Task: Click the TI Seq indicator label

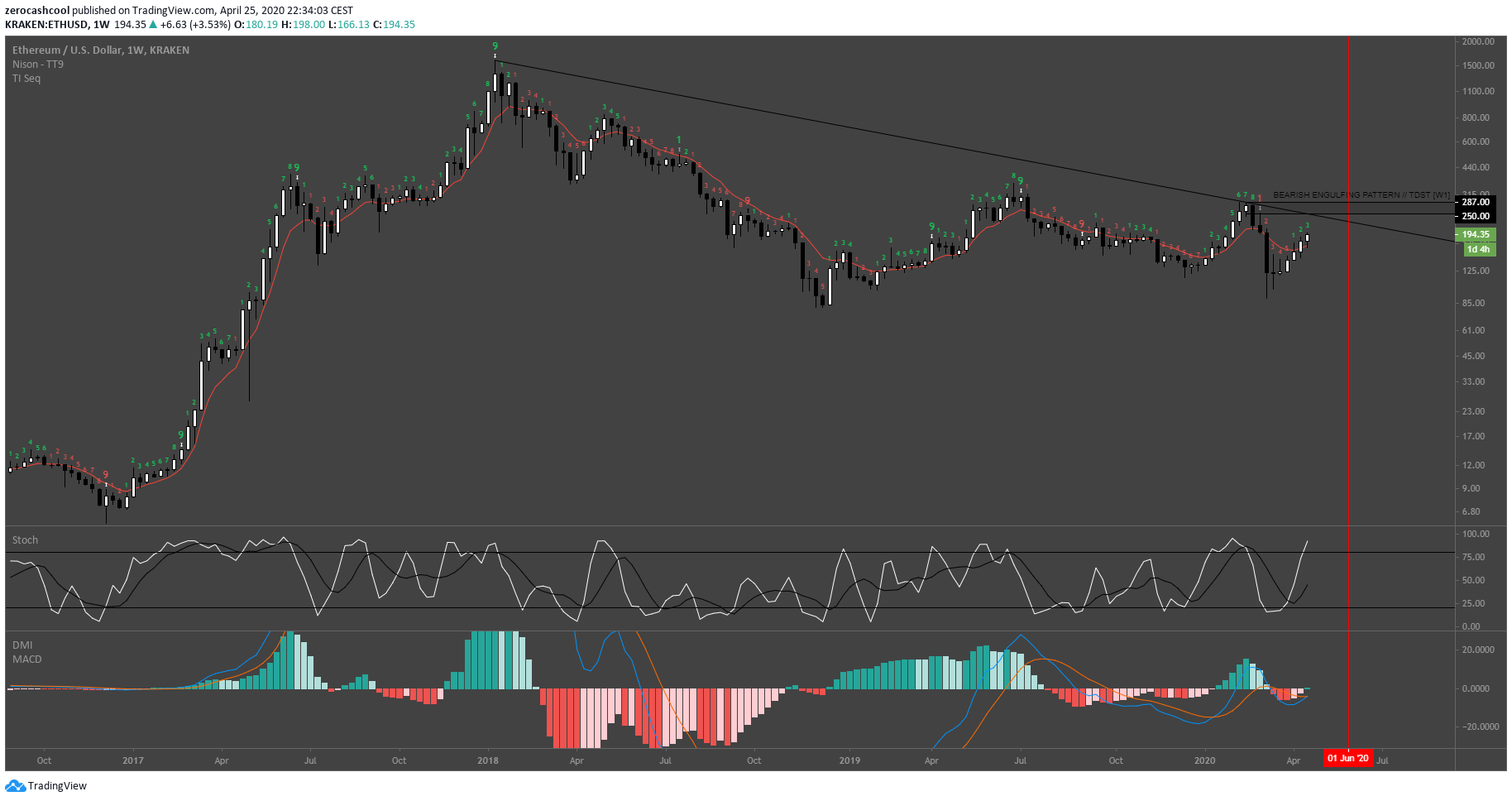Action: (26, 79)
